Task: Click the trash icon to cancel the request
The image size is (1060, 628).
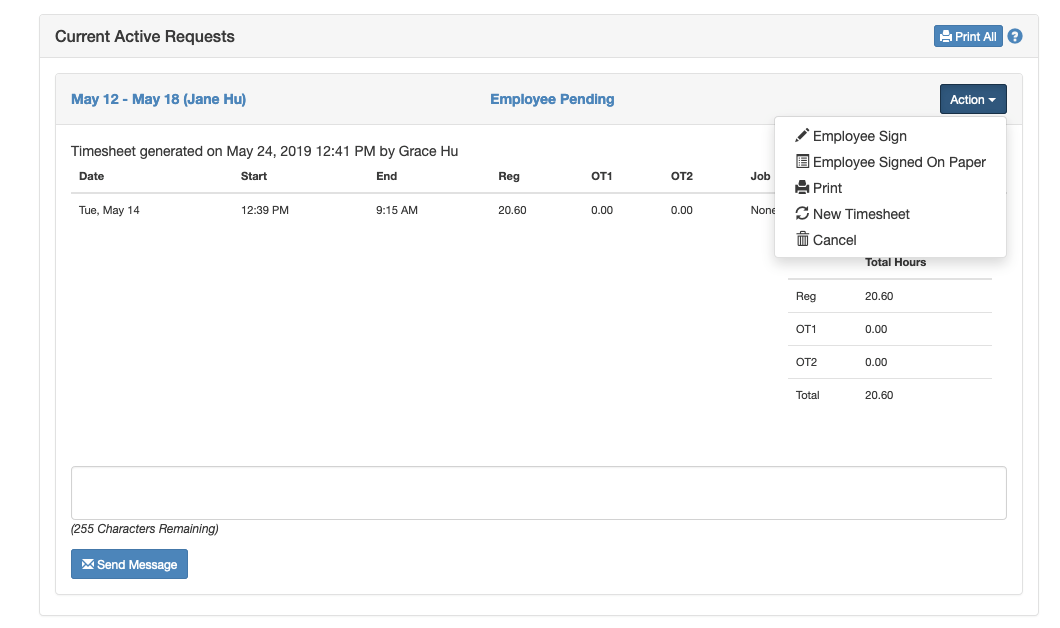Action: tap(802, 240)
